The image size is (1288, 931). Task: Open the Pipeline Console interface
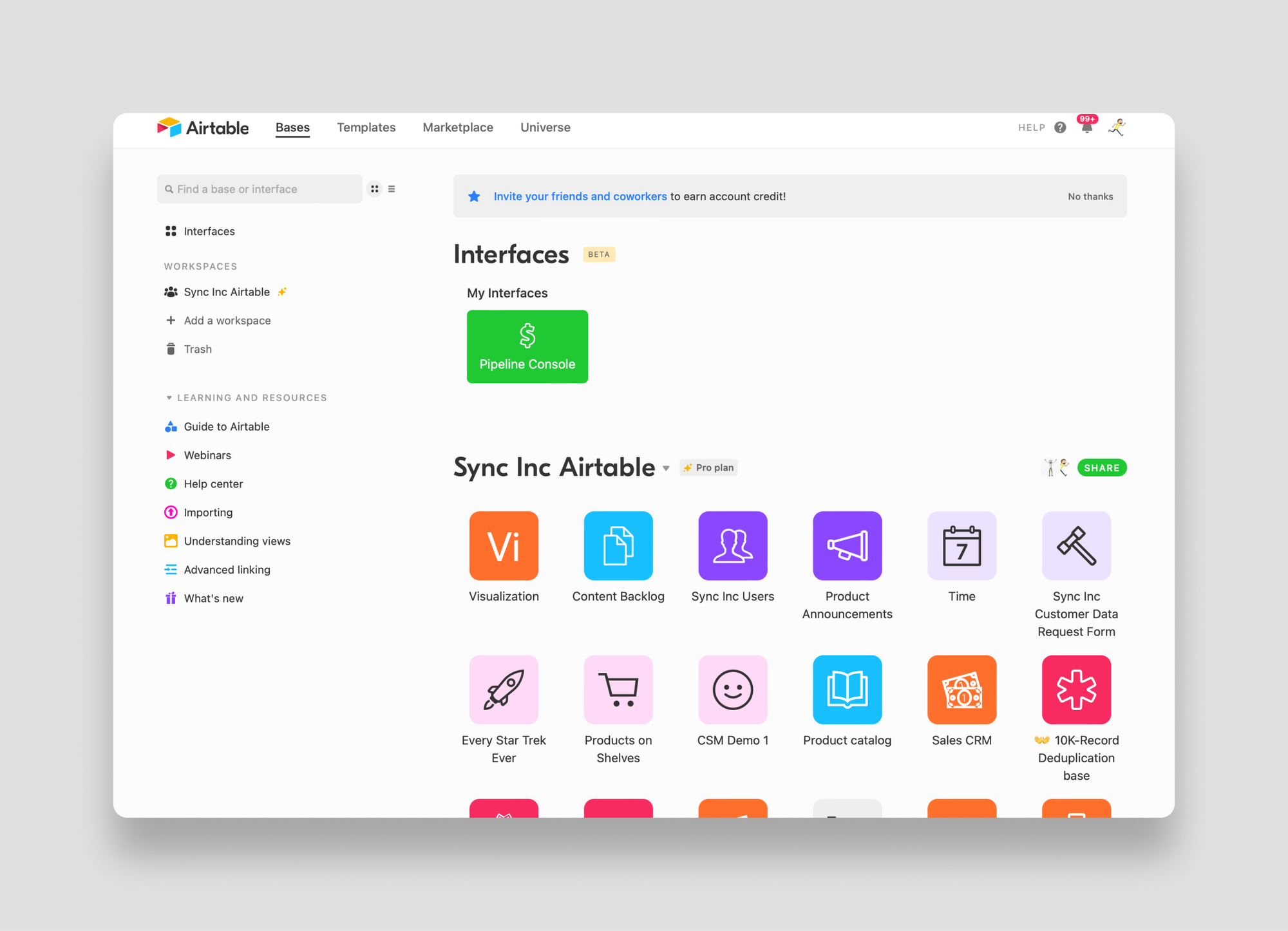tap(527, 345)
